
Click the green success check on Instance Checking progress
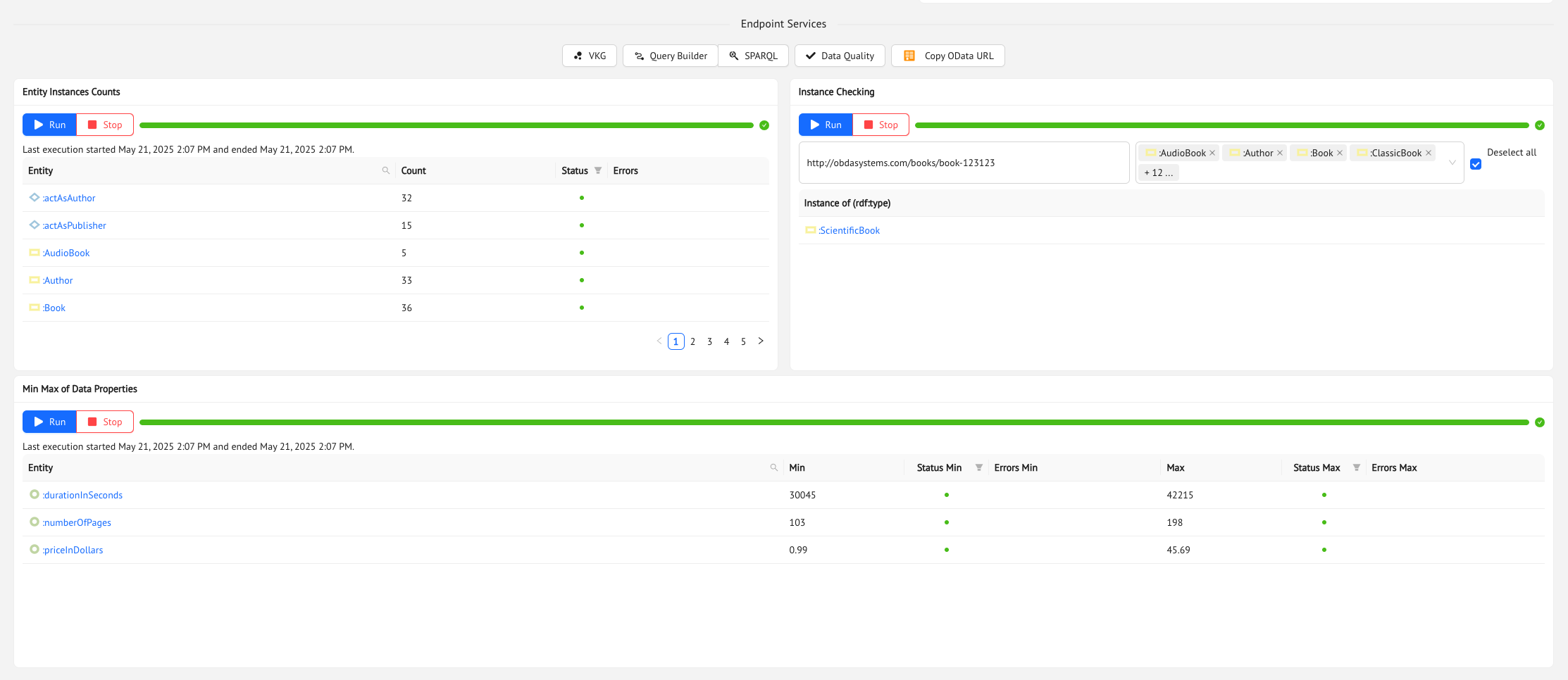pos(1540,125)
